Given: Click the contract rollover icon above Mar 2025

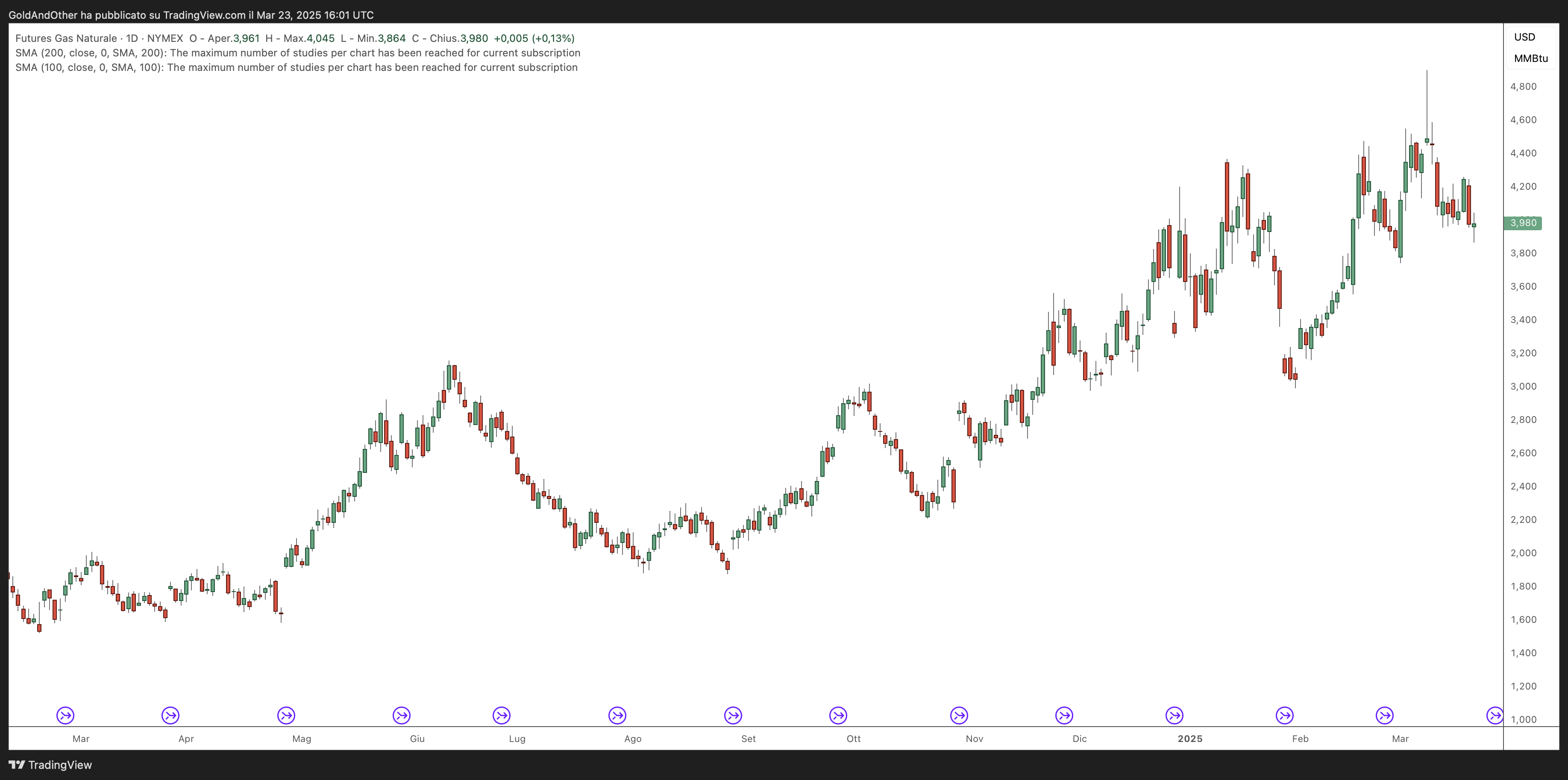Looking at the screenshot, I should (x=1385, y=715).
